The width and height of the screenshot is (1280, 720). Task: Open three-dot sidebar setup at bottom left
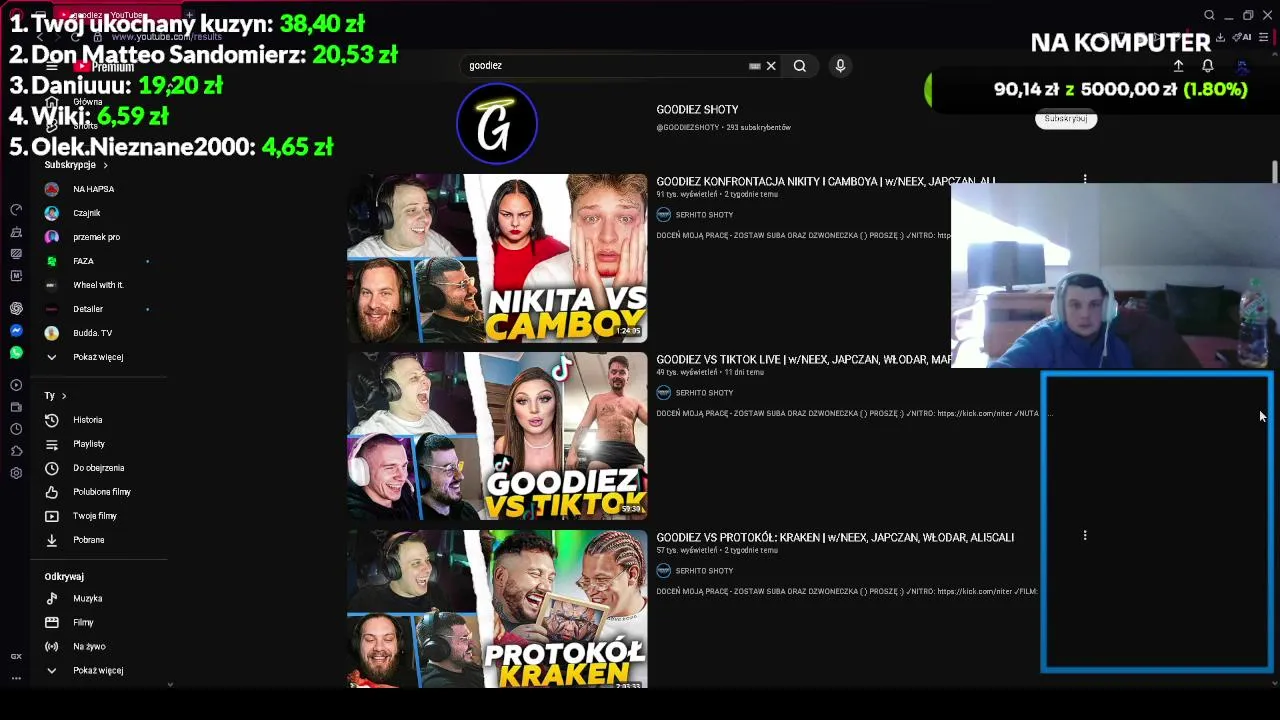click(x=16, y=677)
